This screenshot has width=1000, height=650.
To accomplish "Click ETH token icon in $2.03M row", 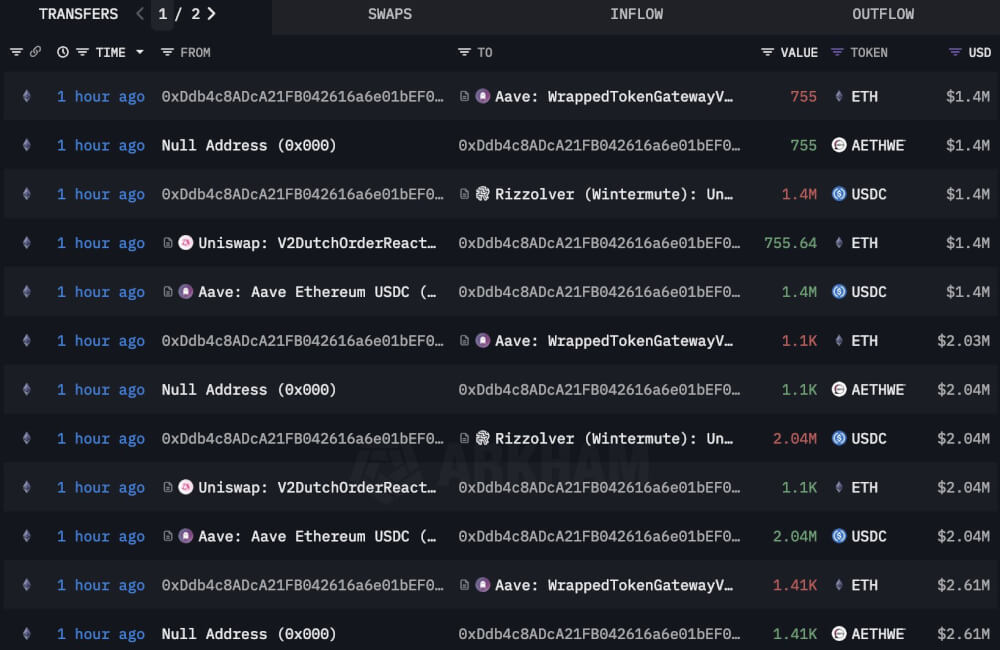I will pyautogui.click(x=839, y=341).
